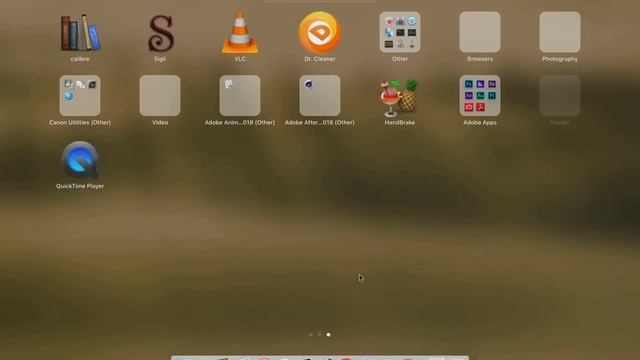Screen dimensions: 640x360
Task: Open the Other folder
Action: click(x=400, y=32)
